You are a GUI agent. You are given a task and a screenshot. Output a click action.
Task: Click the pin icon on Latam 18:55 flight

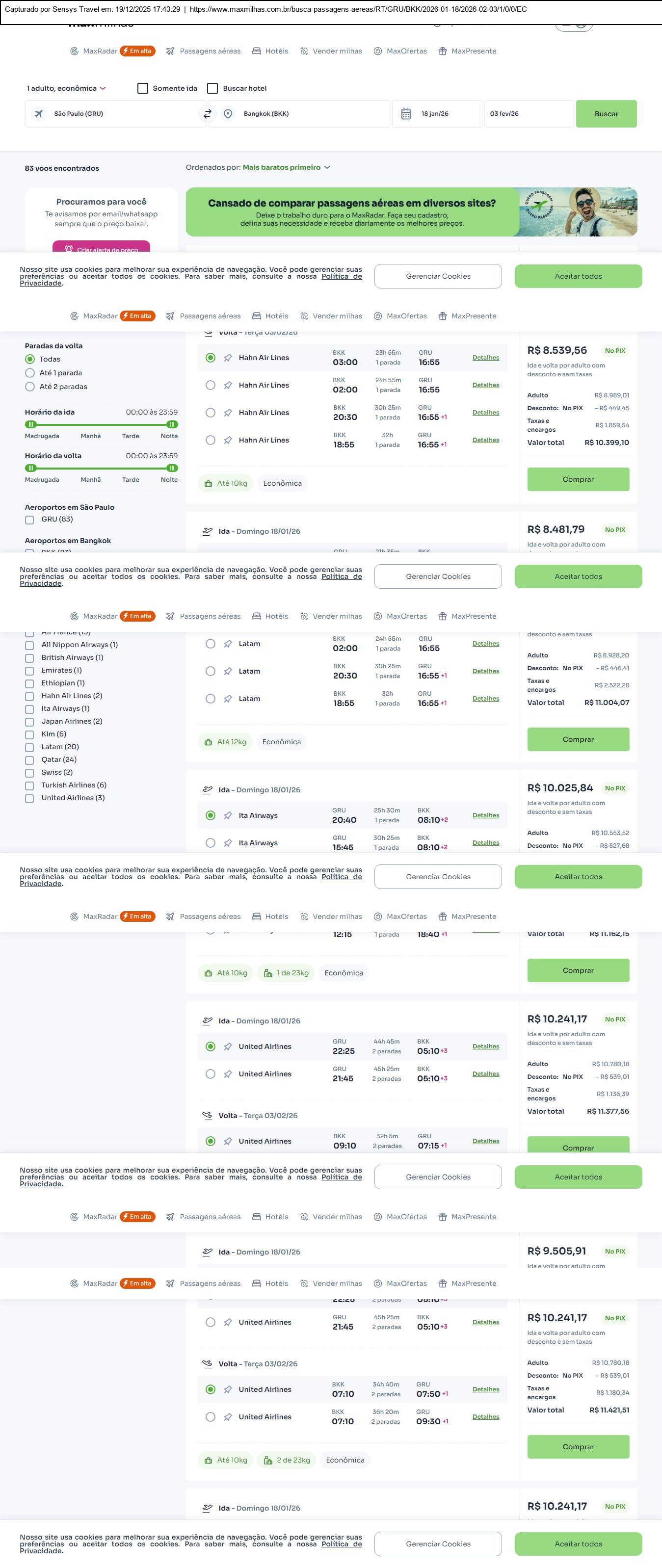(228, 699)
